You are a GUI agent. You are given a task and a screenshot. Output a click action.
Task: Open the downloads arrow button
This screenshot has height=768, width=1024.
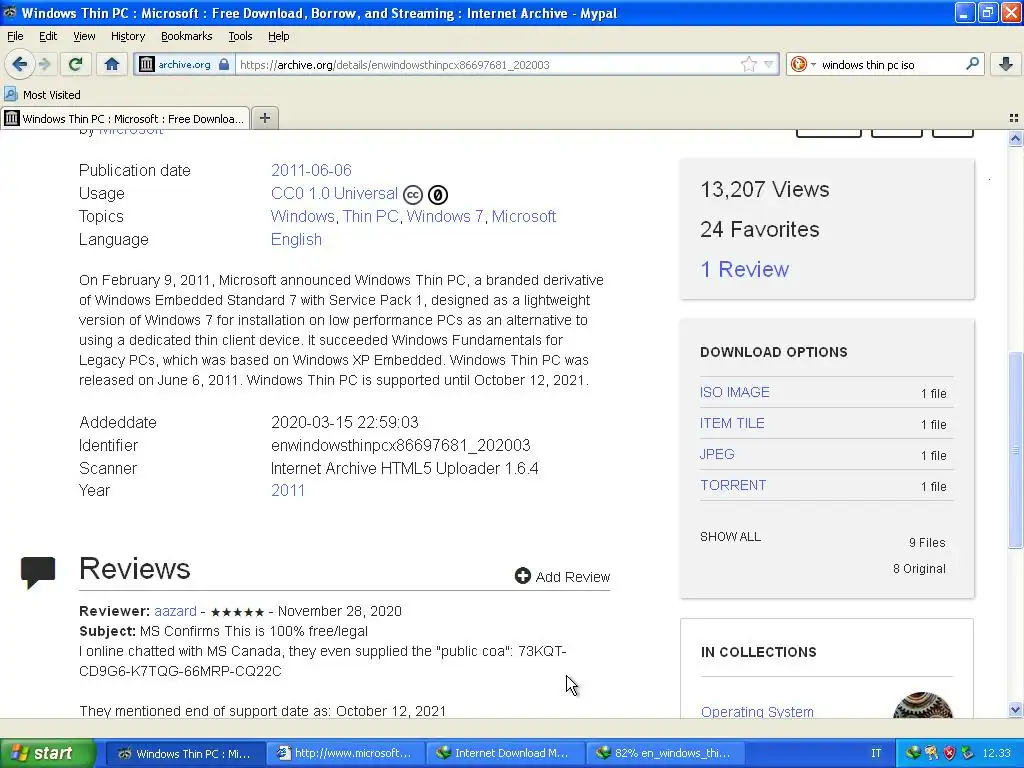(x=1006, y=64)
